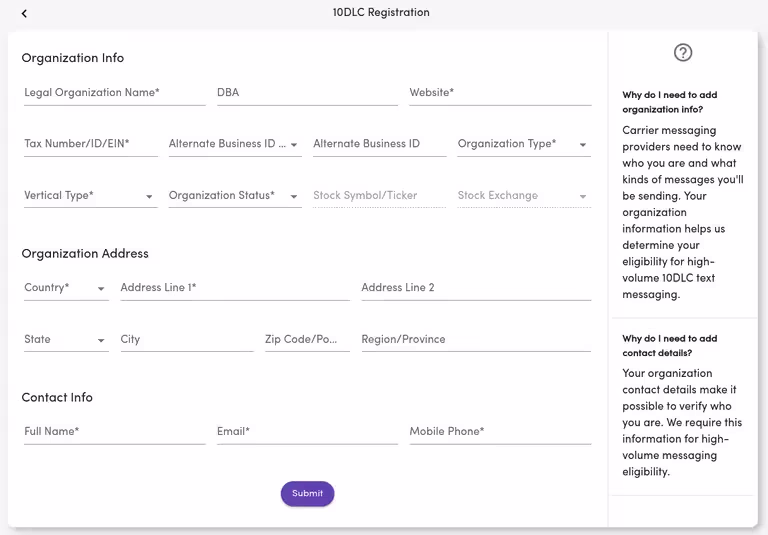Open the State dropdown
This screenshot has width=768, height=535.
pos(66,340)
